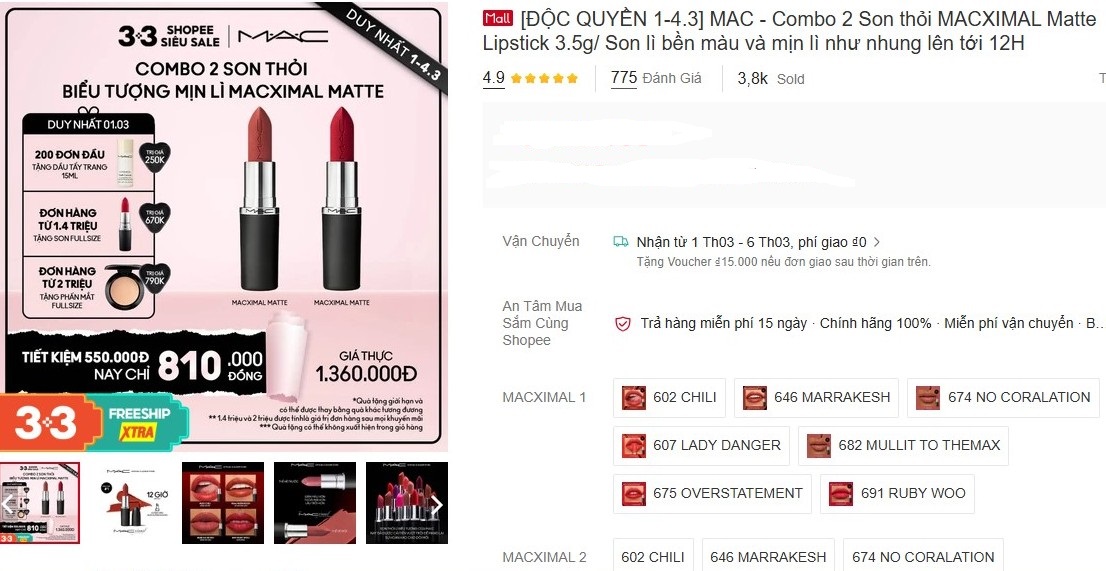
Task: Expand shipping details chevron after phí giao
Action: coord(877,242)
